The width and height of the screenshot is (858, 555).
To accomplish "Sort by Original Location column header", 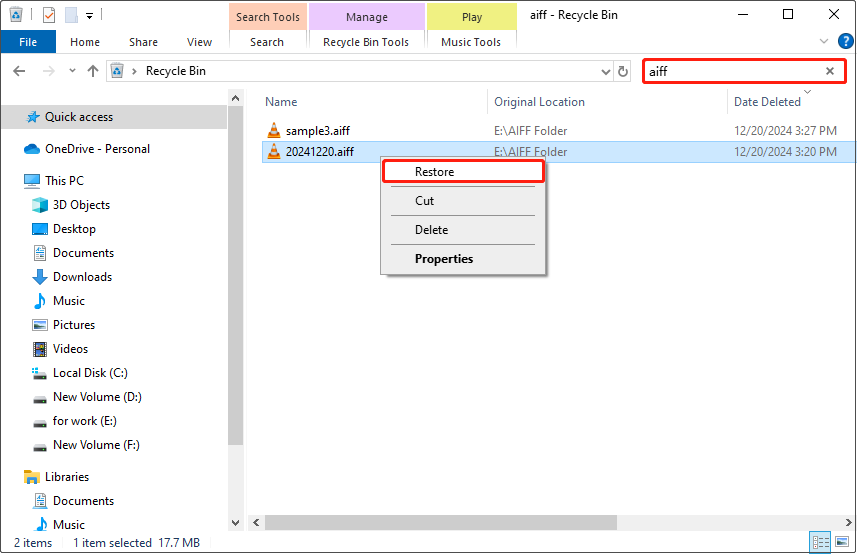I will 539,102.
